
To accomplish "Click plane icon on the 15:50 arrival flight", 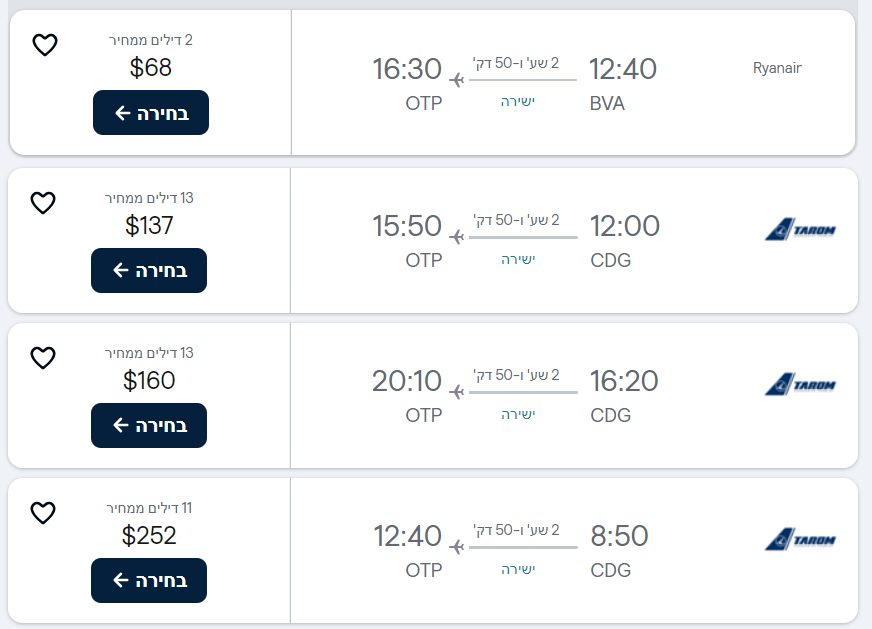I will coord(458,237).
